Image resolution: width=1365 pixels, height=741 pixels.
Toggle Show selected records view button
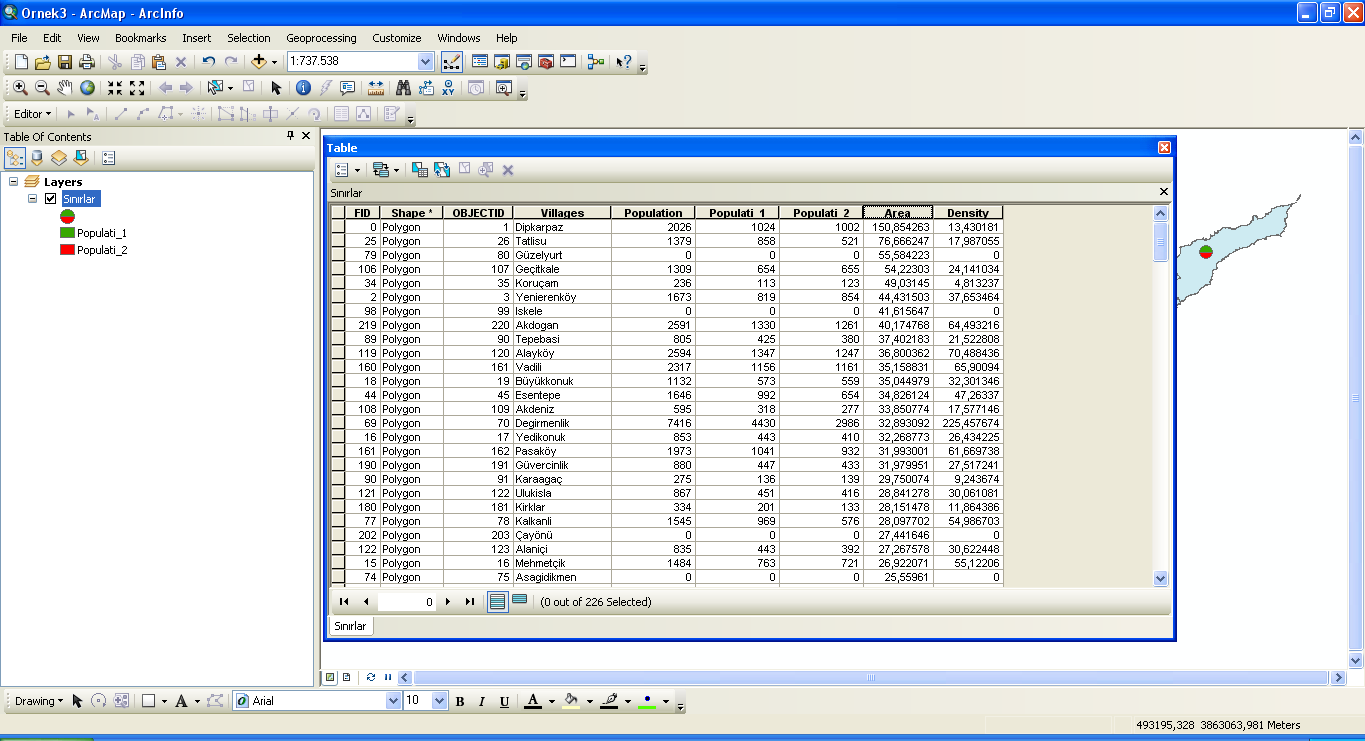520,601
